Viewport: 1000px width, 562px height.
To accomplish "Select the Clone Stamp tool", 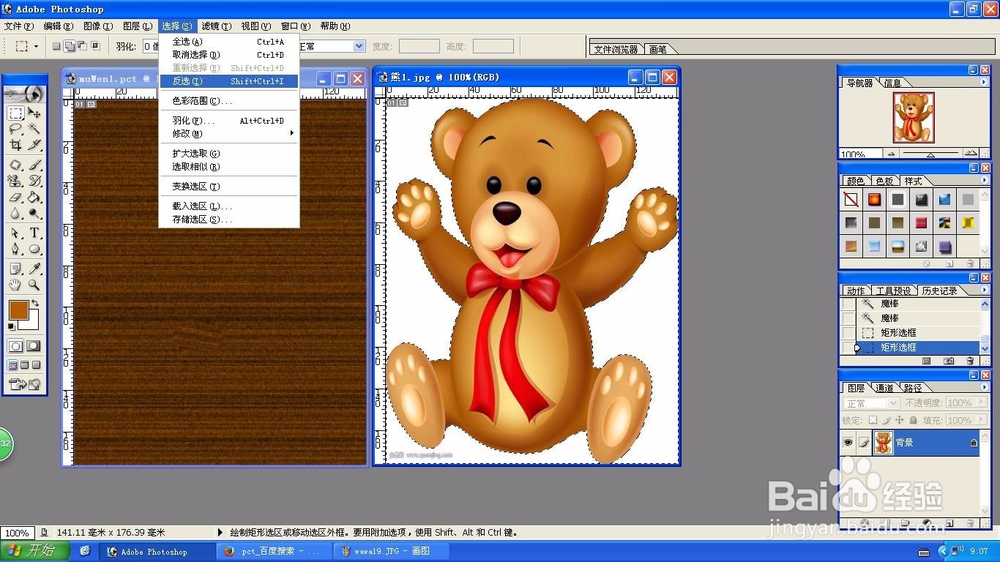I will [16, 181].
